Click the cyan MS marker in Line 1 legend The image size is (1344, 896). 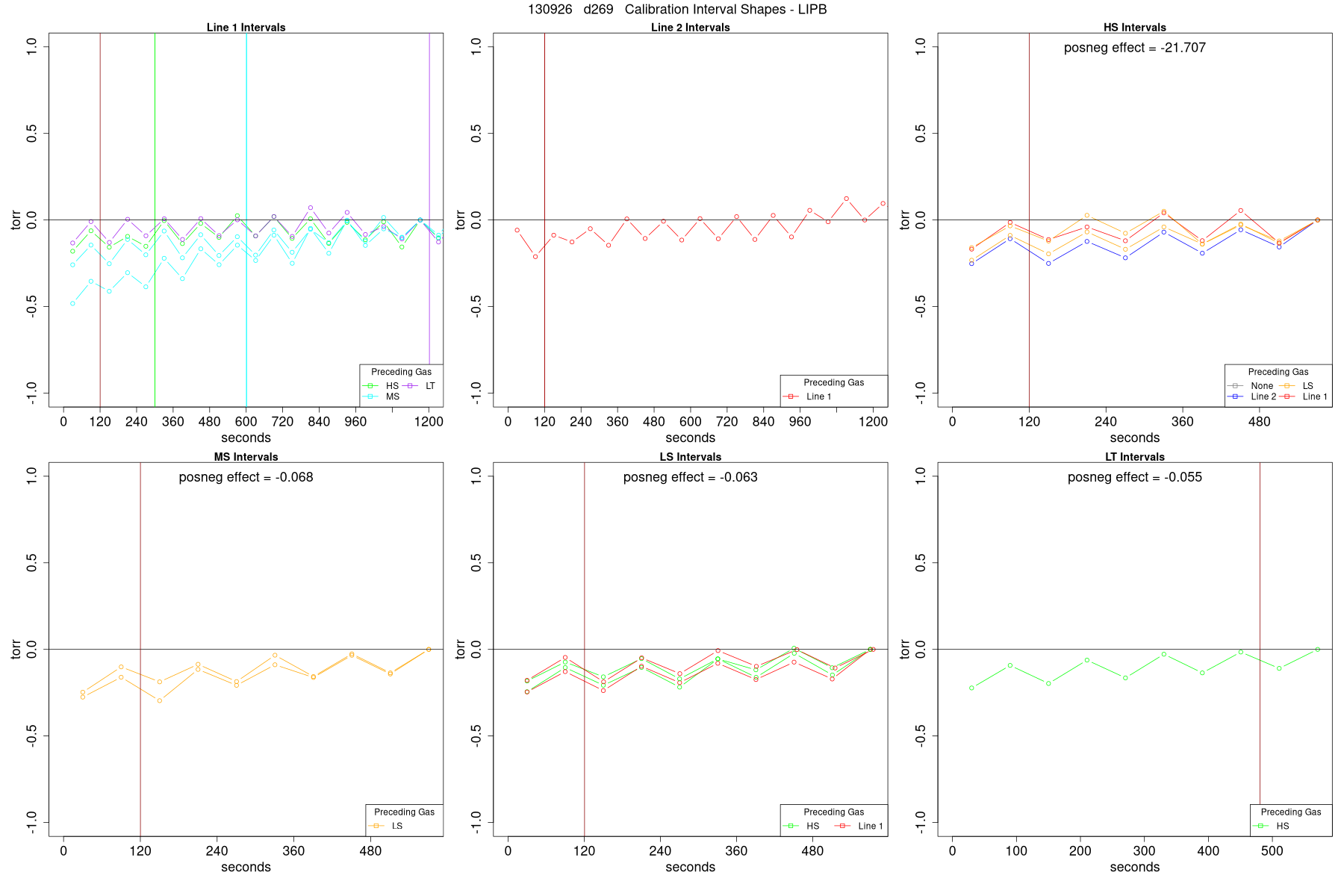coord(371,396)
